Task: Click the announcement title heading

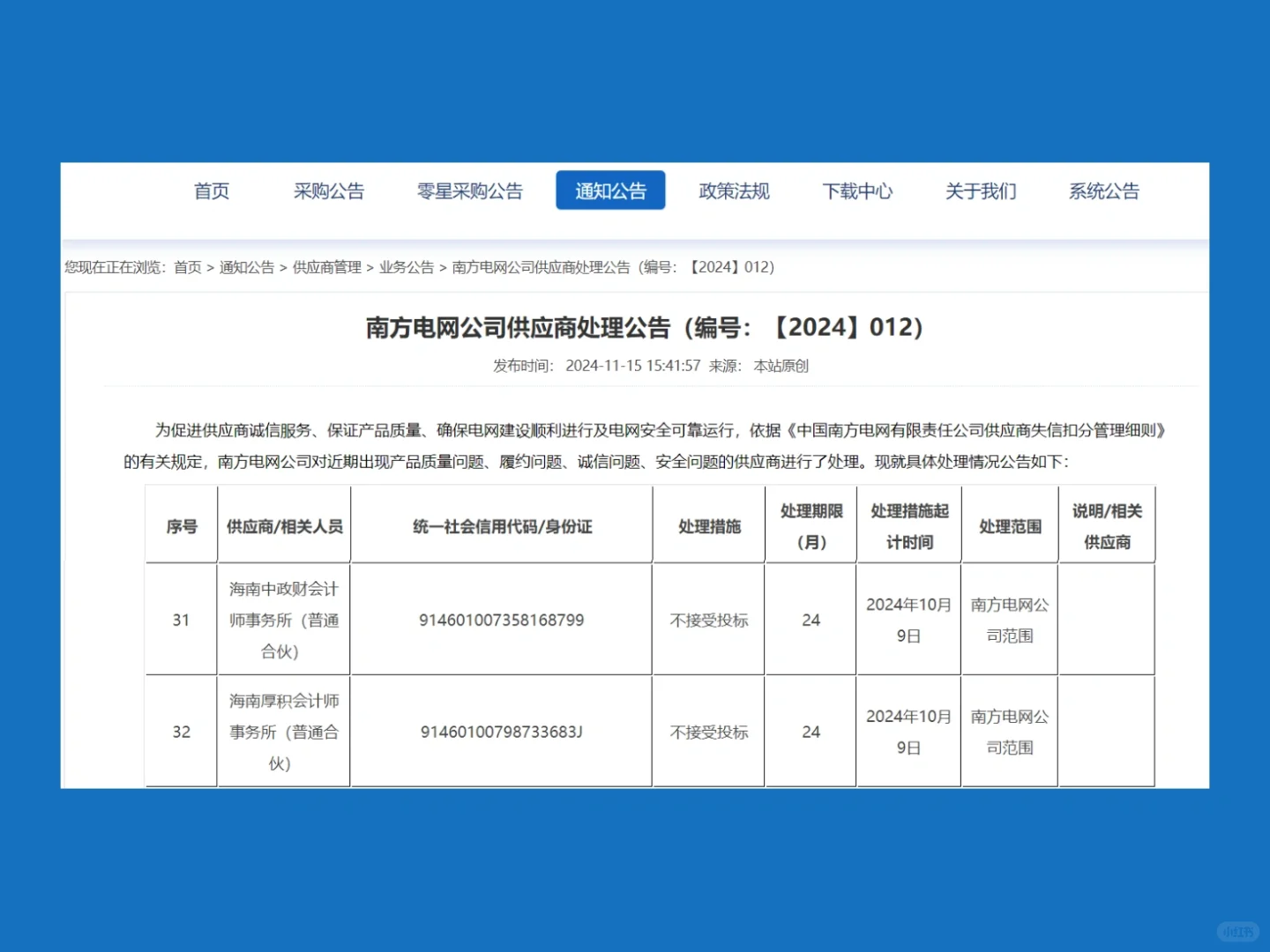Action: (645, 328)
